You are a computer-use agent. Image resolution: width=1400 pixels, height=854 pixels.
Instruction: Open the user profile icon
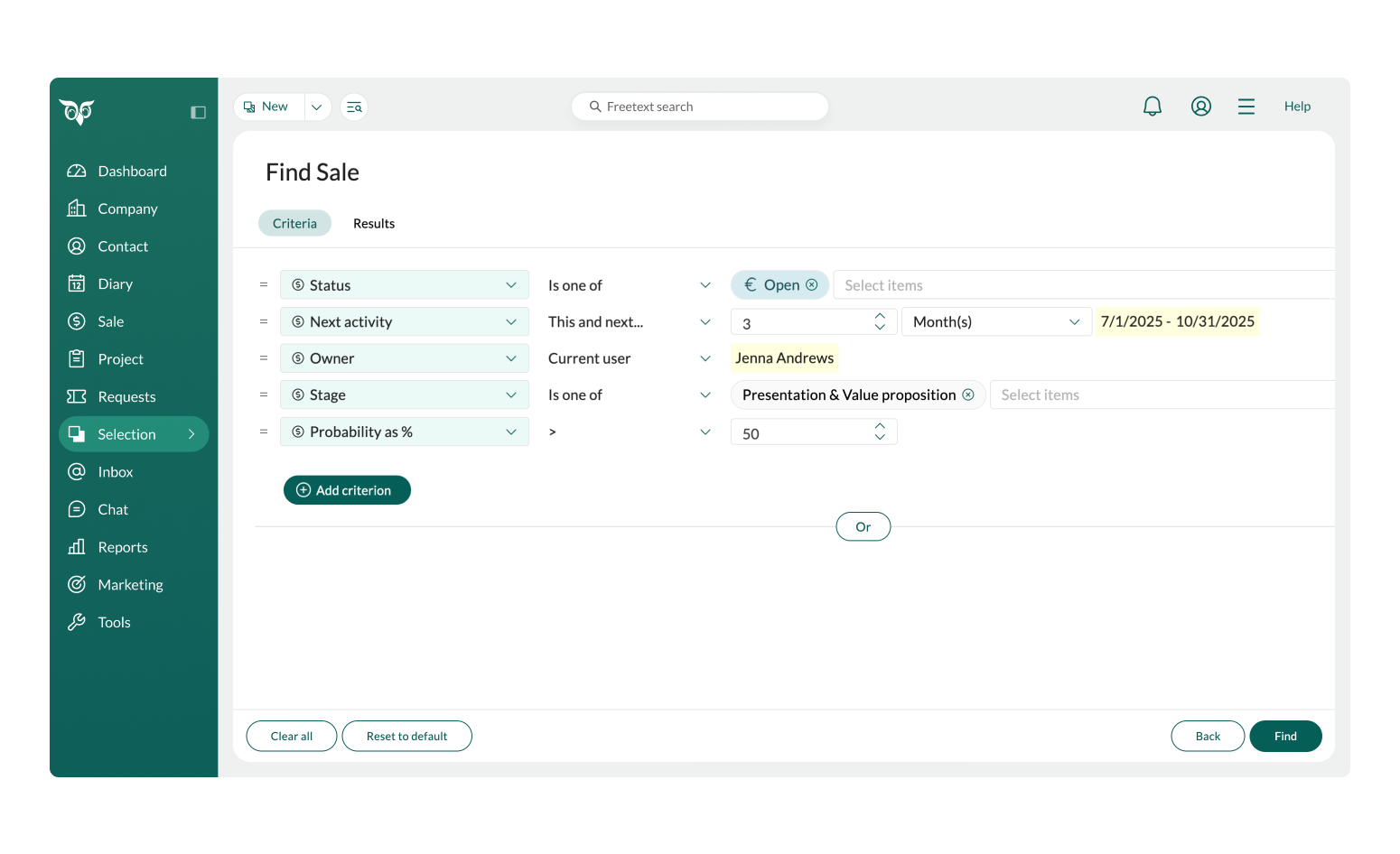[1200, 107]
